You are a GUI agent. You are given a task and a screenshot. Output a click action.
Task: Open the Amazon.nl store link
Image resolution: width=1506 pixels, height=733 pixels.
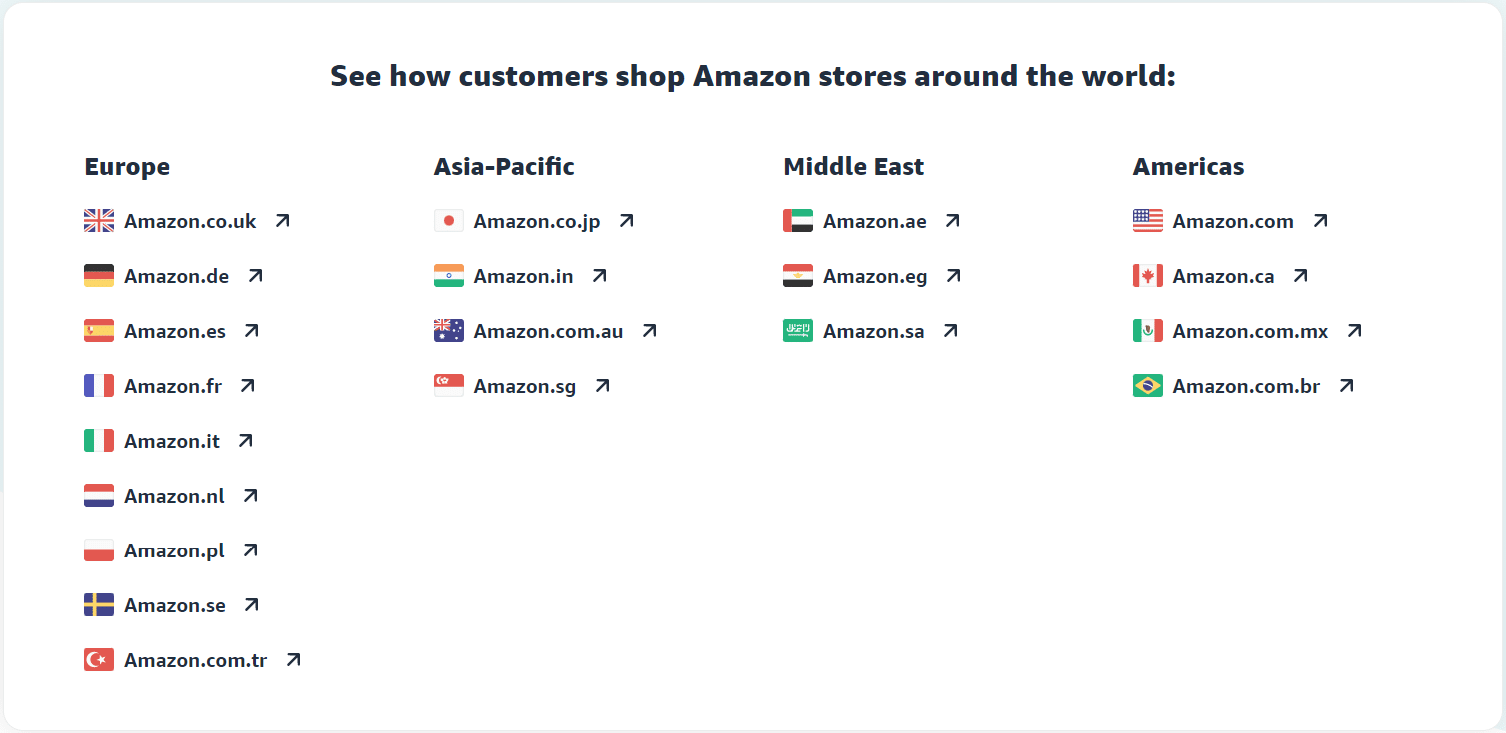tap(174, 496)
